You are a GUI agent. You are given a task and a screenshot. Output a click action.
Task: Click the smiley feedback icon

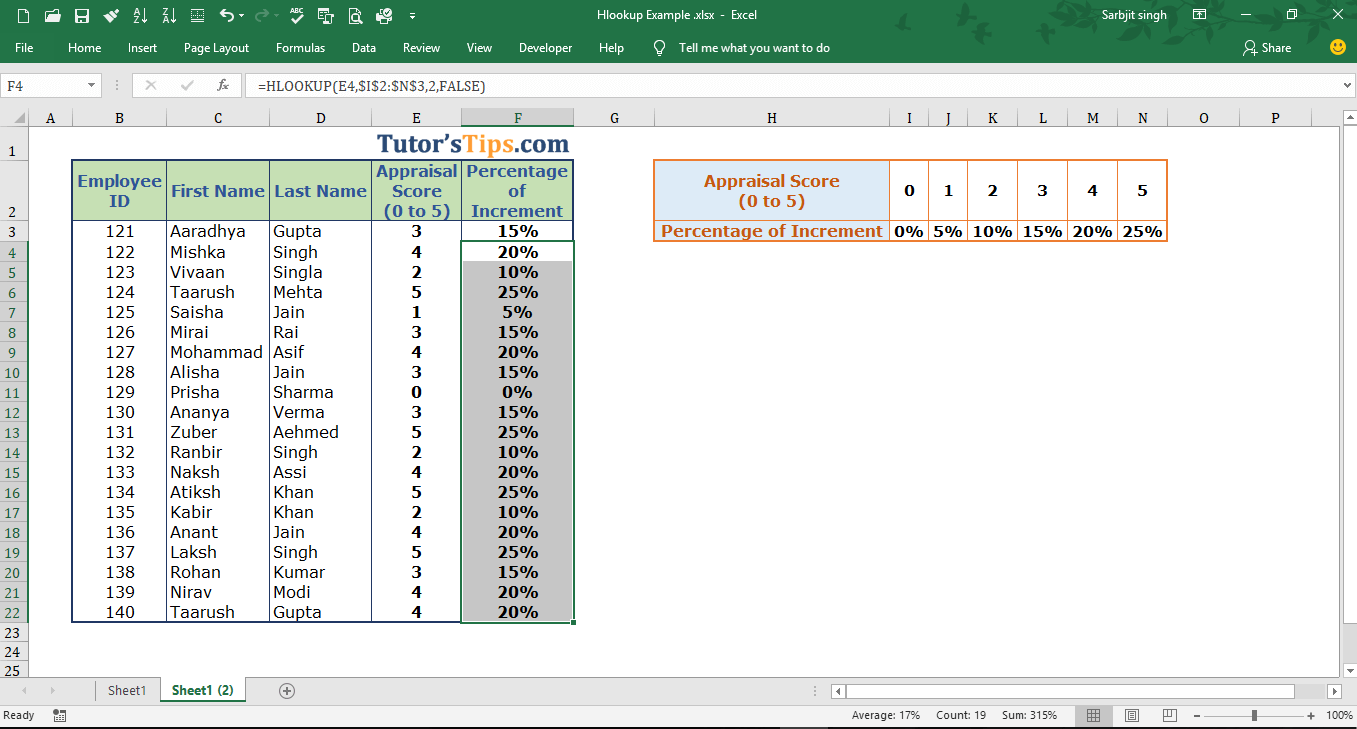coord(1337,47)
